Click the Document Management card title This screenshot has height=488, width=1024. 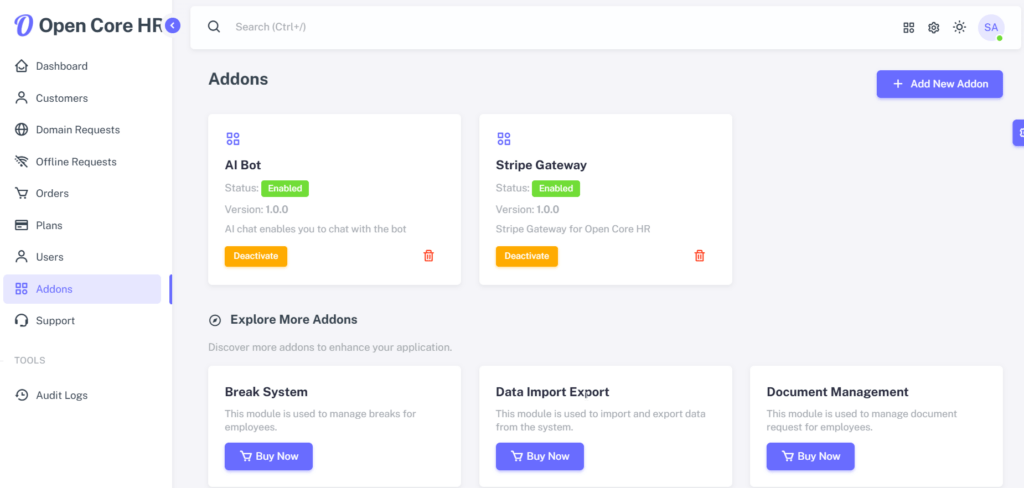coord(837,392)
